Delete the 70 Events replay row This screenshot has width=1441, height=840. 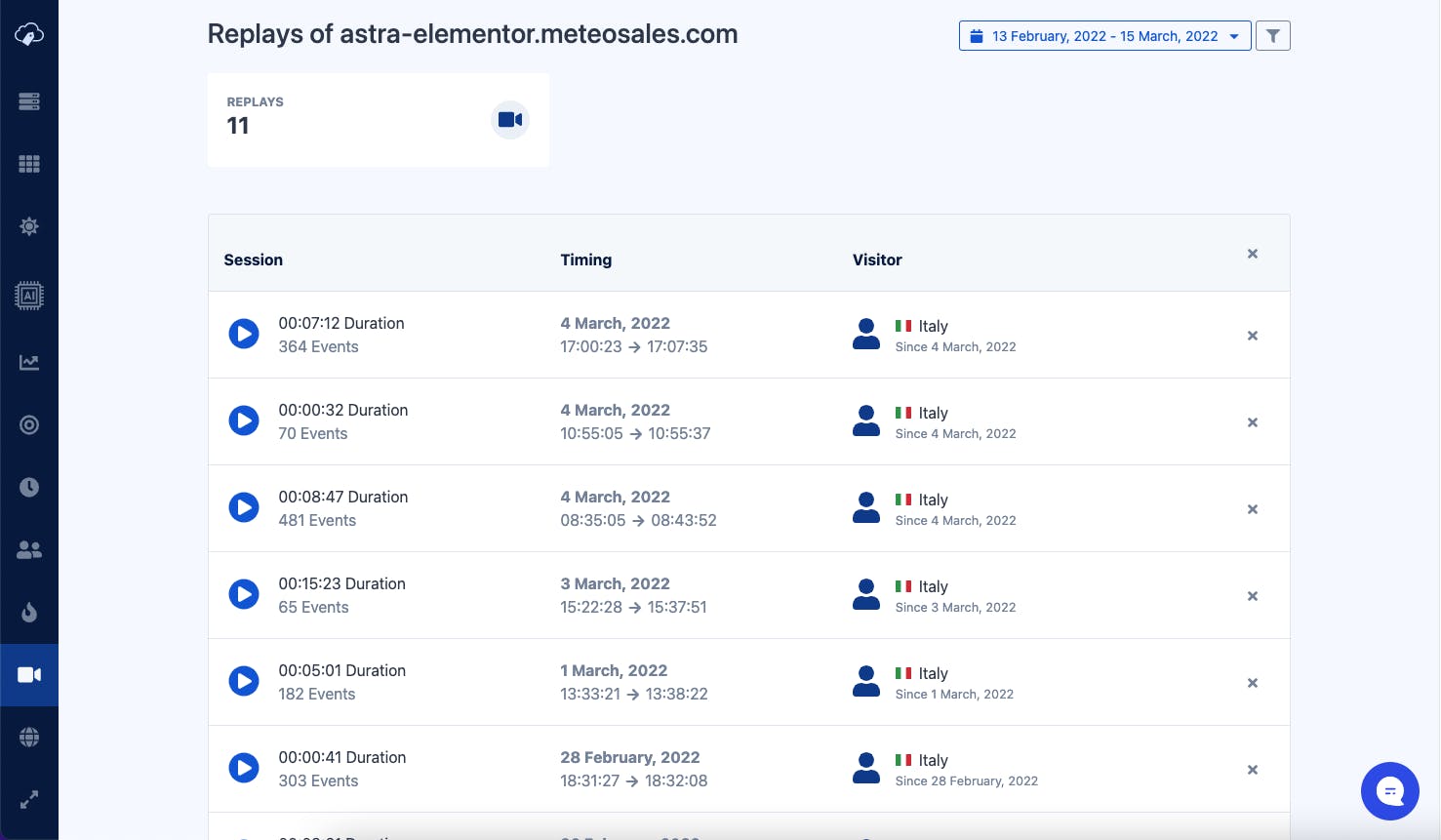[1253, 422]
